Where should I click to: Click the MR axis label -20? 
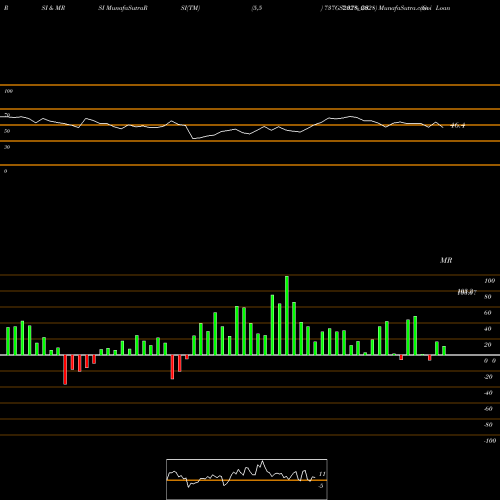click(488, 377)
